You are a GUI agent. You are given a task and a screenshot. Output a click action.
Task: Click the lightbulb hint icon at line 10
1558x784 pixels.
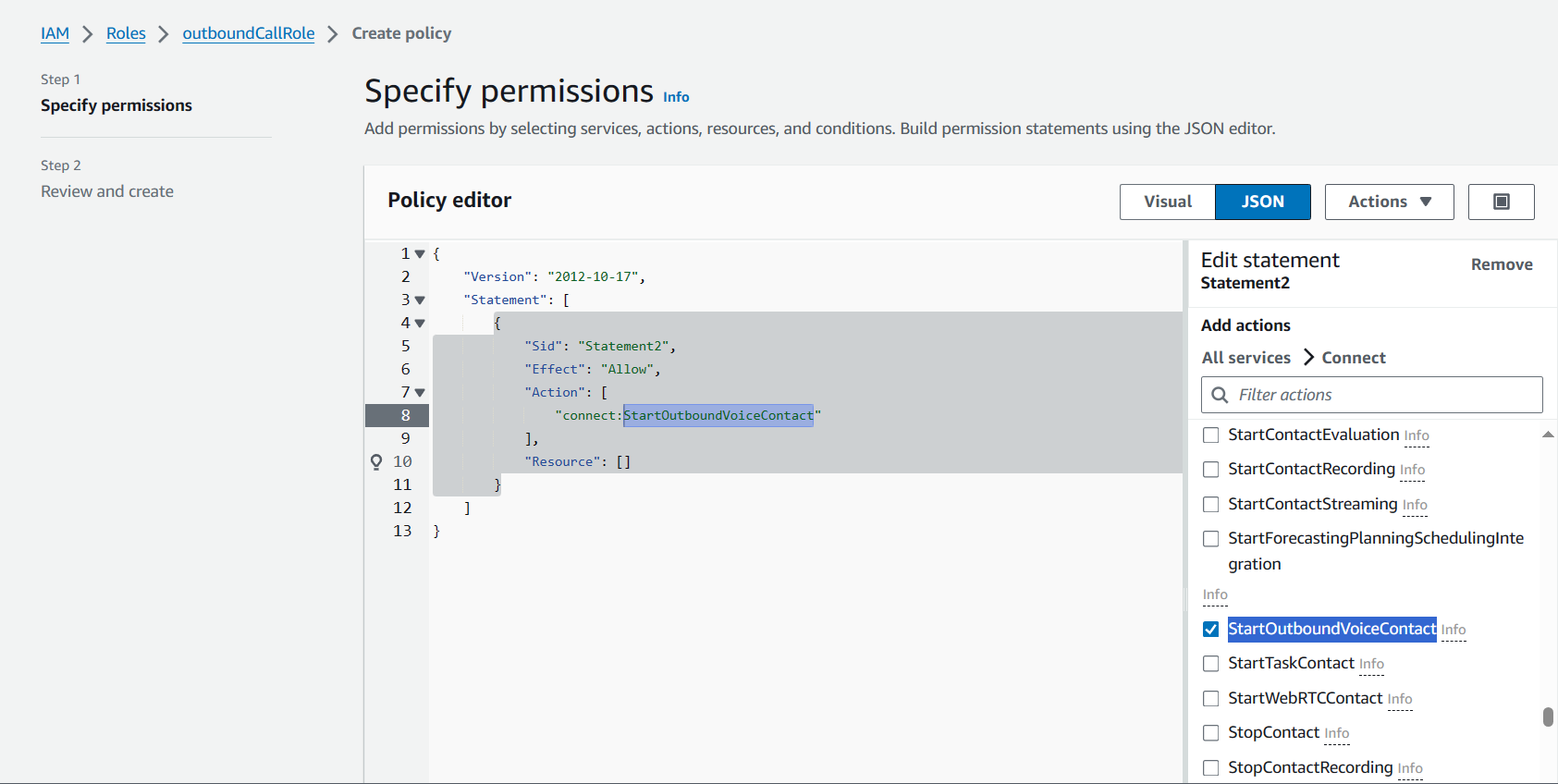coord(376,461)
